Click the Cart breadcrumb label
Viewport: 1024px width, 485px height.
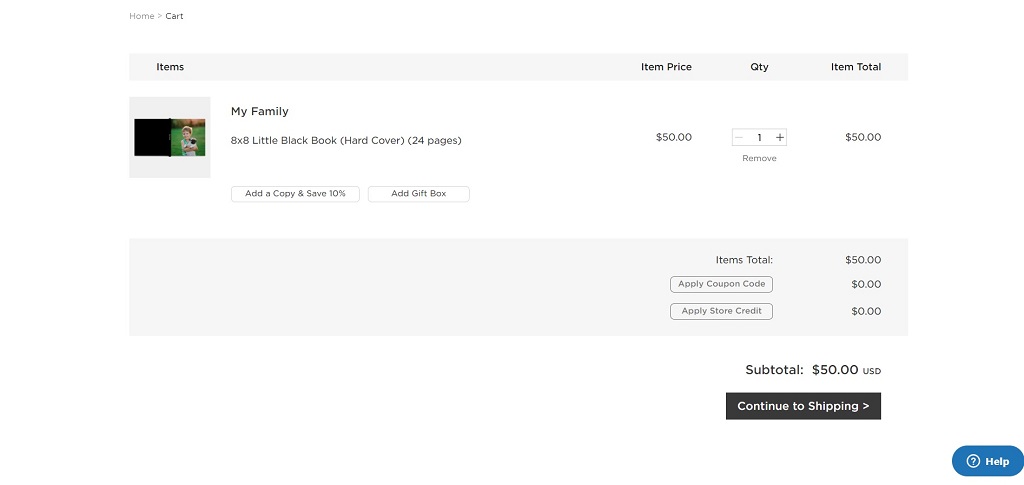click(x=174, y=16)
